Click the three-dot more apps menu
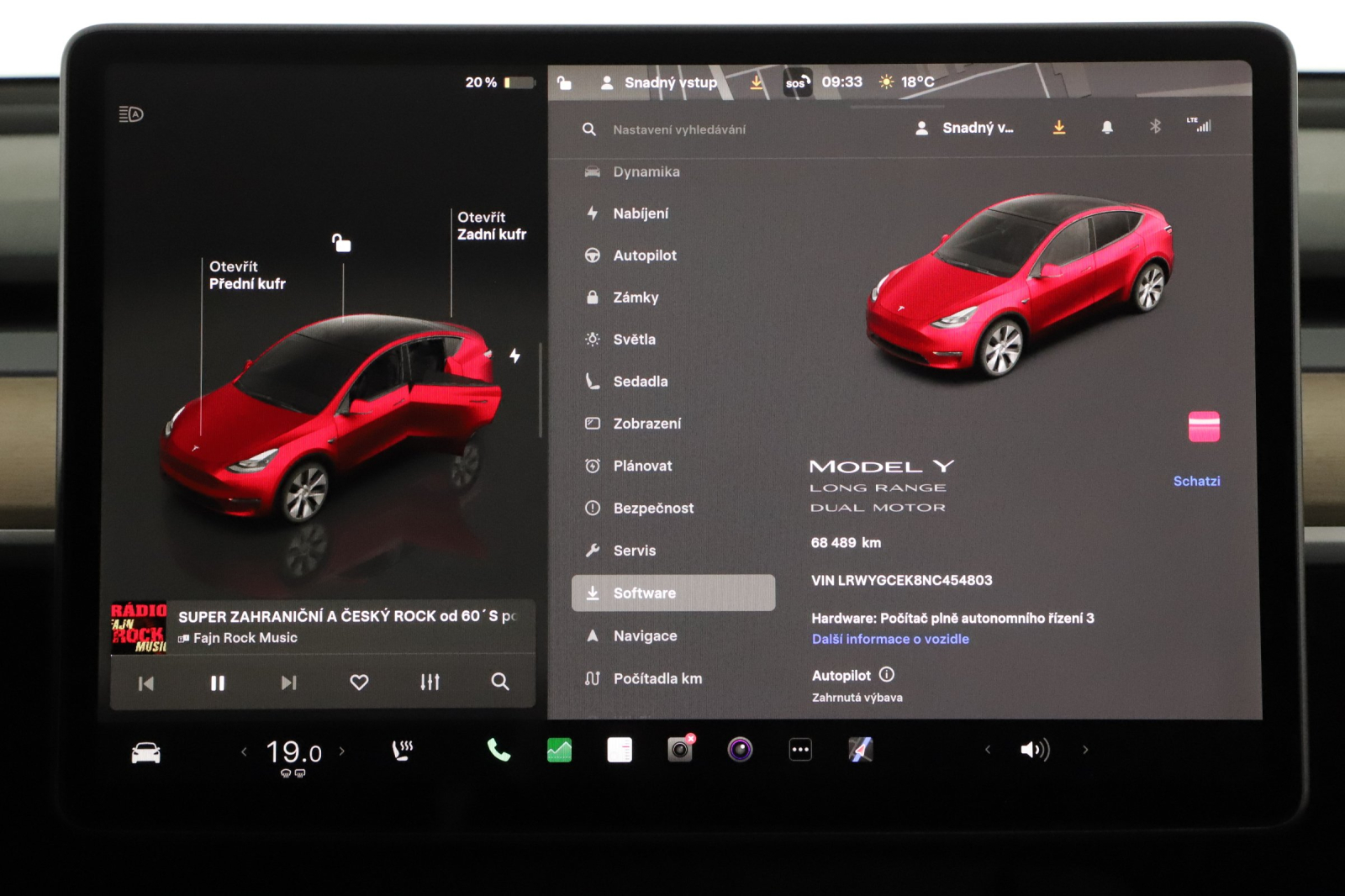 (x=799, y=748)
